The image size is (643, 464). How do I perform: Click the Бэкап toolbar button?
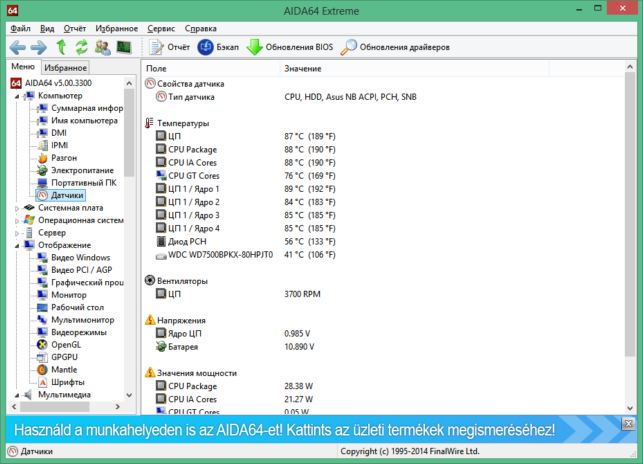tap(218, 48)
